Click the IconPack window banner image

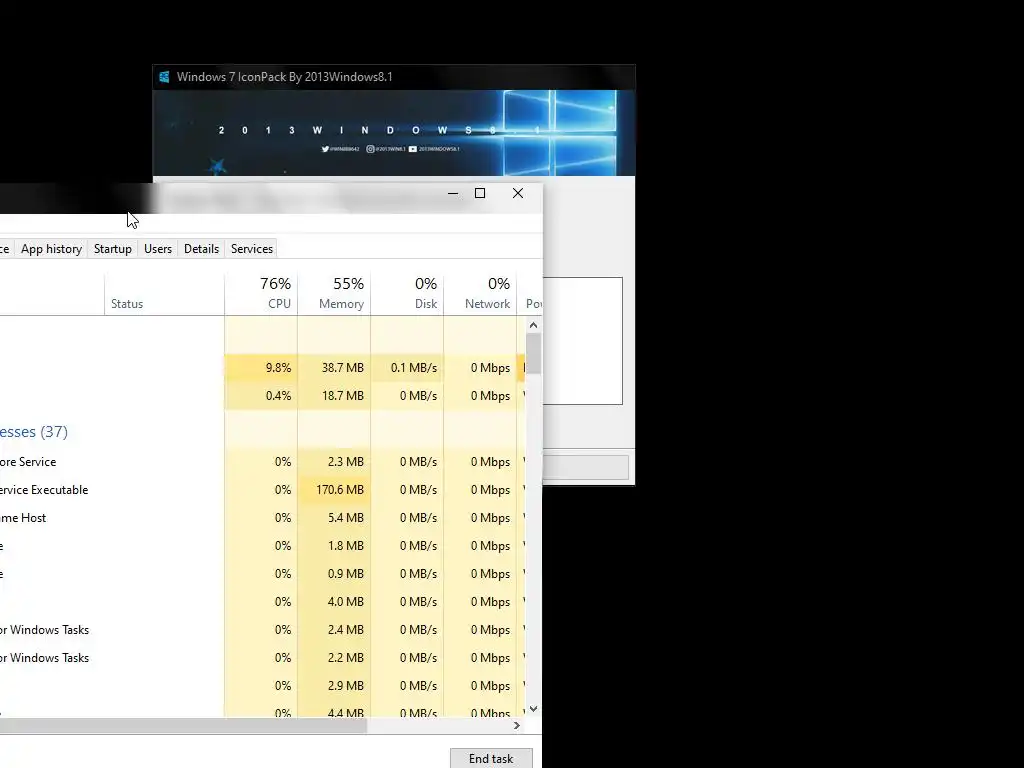pos(394,133)
